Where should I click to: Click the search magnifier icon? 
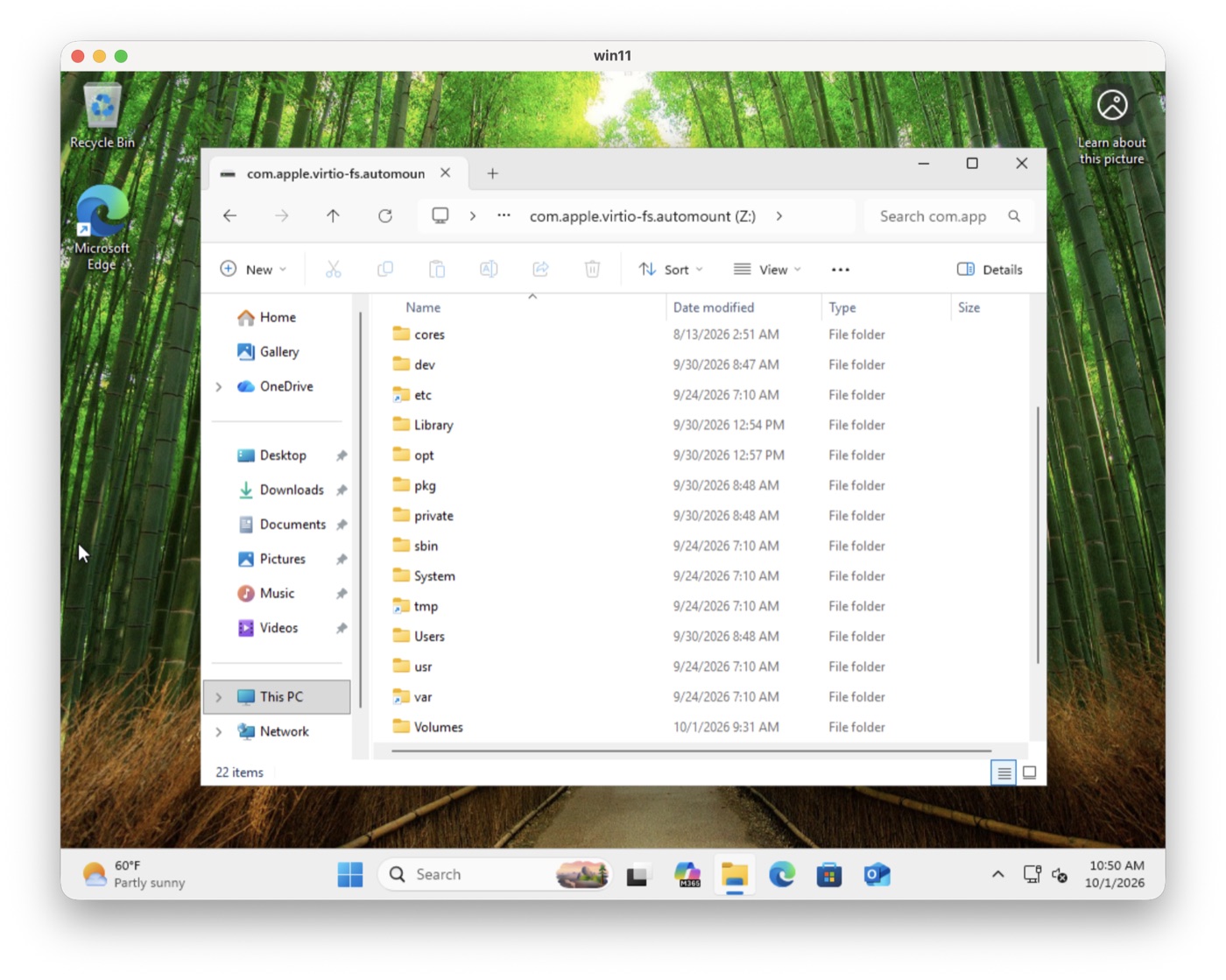[1014, 216]
